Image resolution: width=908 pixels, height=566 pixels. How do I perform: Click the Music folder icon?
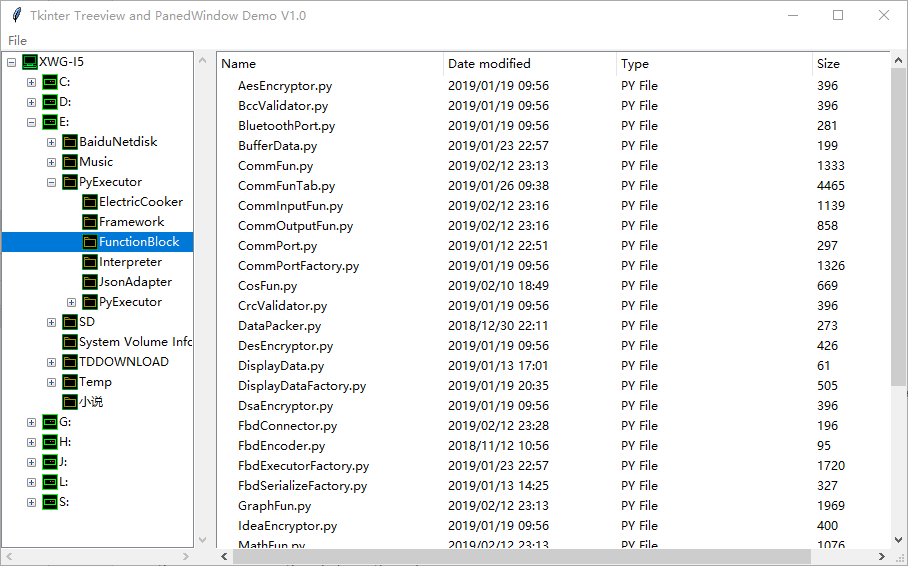coord(70,162)
